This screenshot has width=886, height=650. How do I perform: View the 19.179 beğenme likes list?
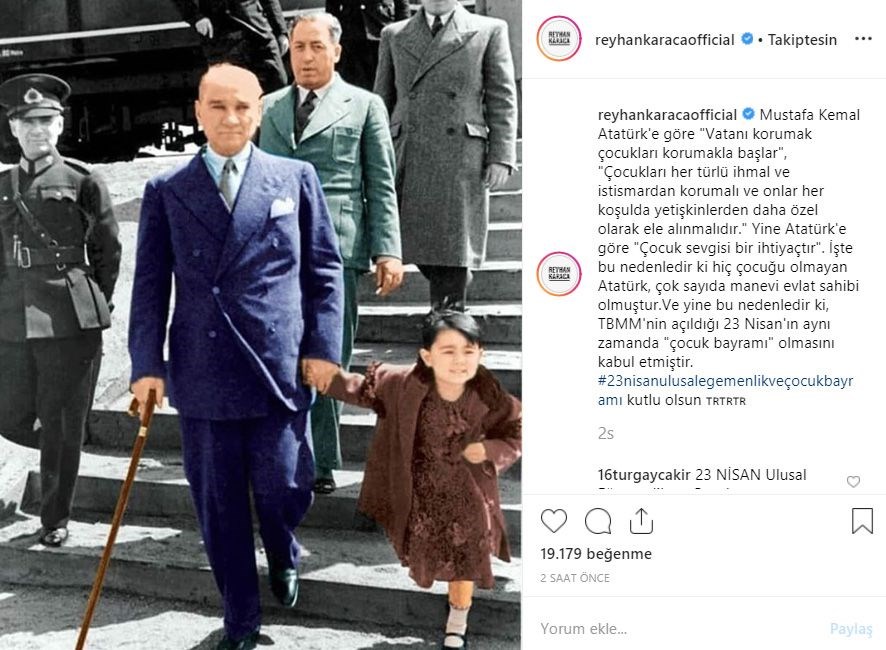[x=596, y=554]
